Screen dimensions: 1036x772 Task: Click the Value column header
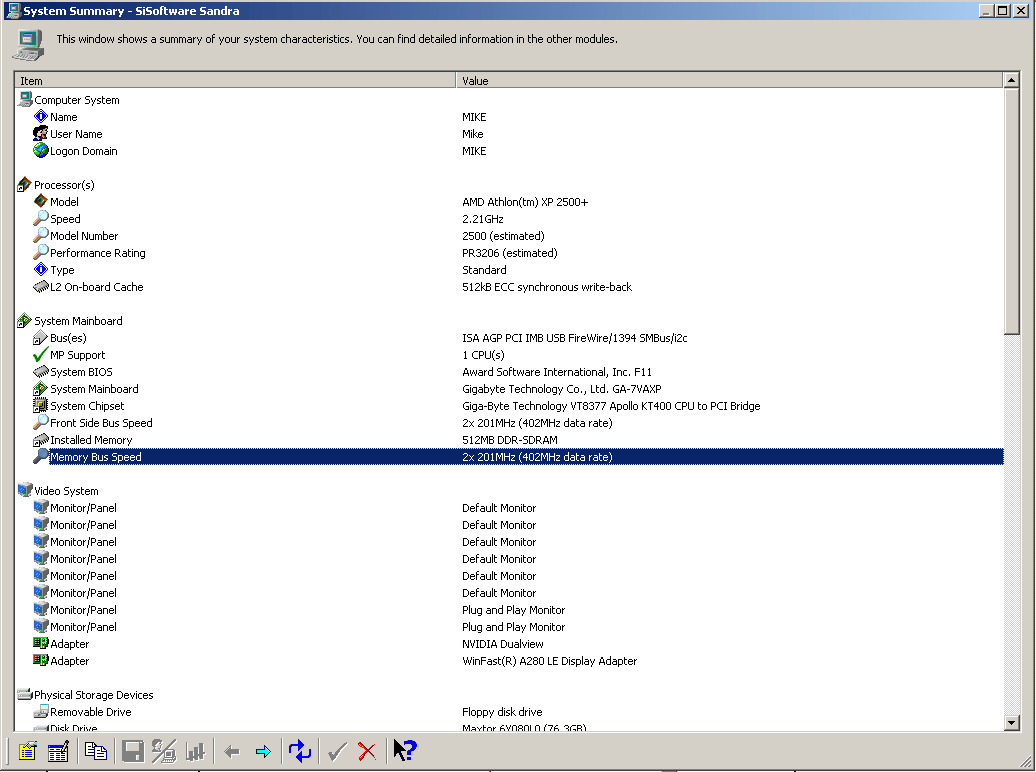coord(729,81)
